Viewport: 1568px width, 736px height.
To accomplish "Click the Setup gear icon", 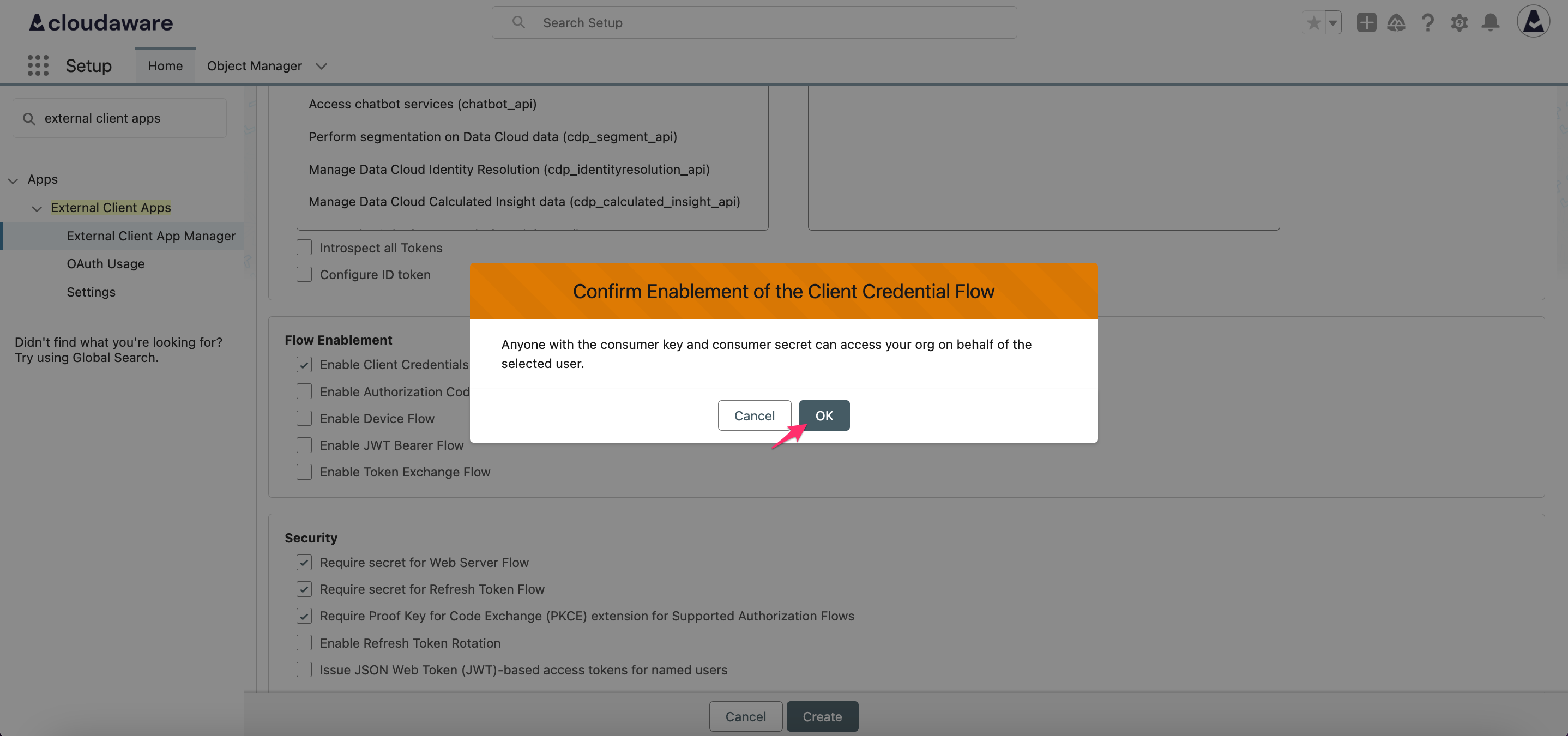I will pyautogui.click(x=1459, y=22).
